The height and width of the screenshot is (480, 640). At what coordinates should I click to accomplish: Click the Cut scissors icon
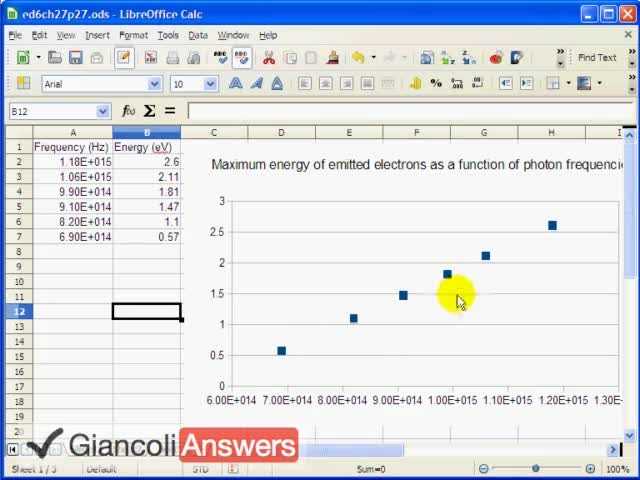(x=269, y=58)
